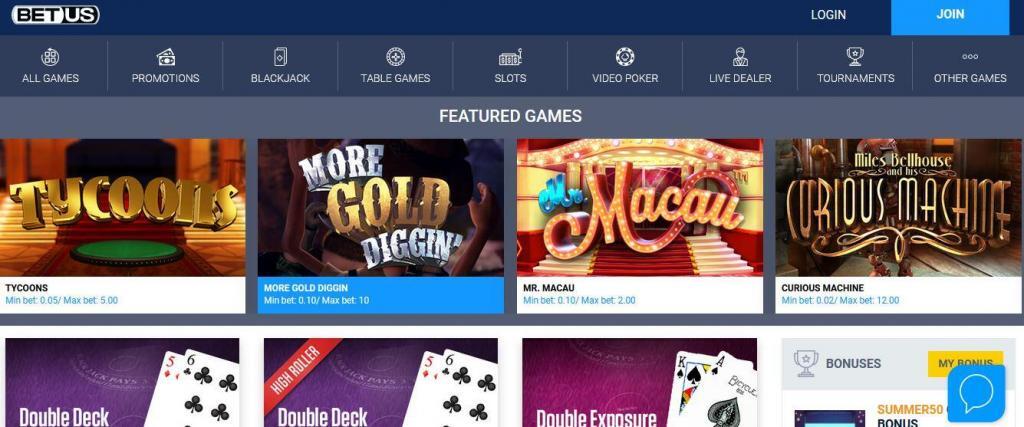
Task: Open Tournaments trophy icon
Action: point(855,57)
